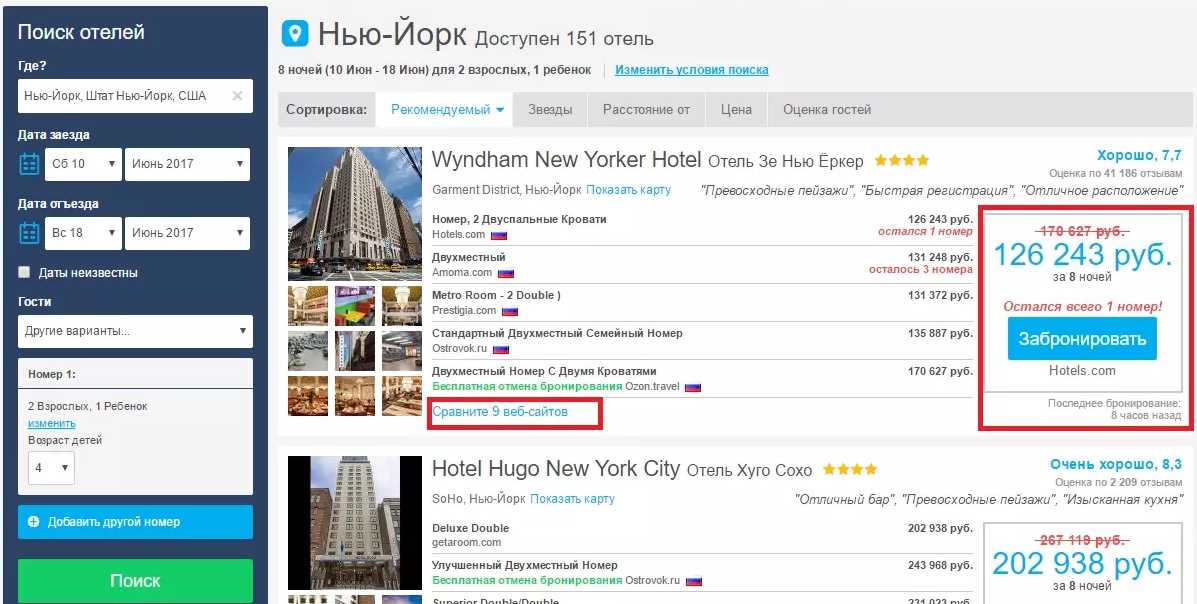Toggle the Даты неизвестны checkbox

pos(24,273)
